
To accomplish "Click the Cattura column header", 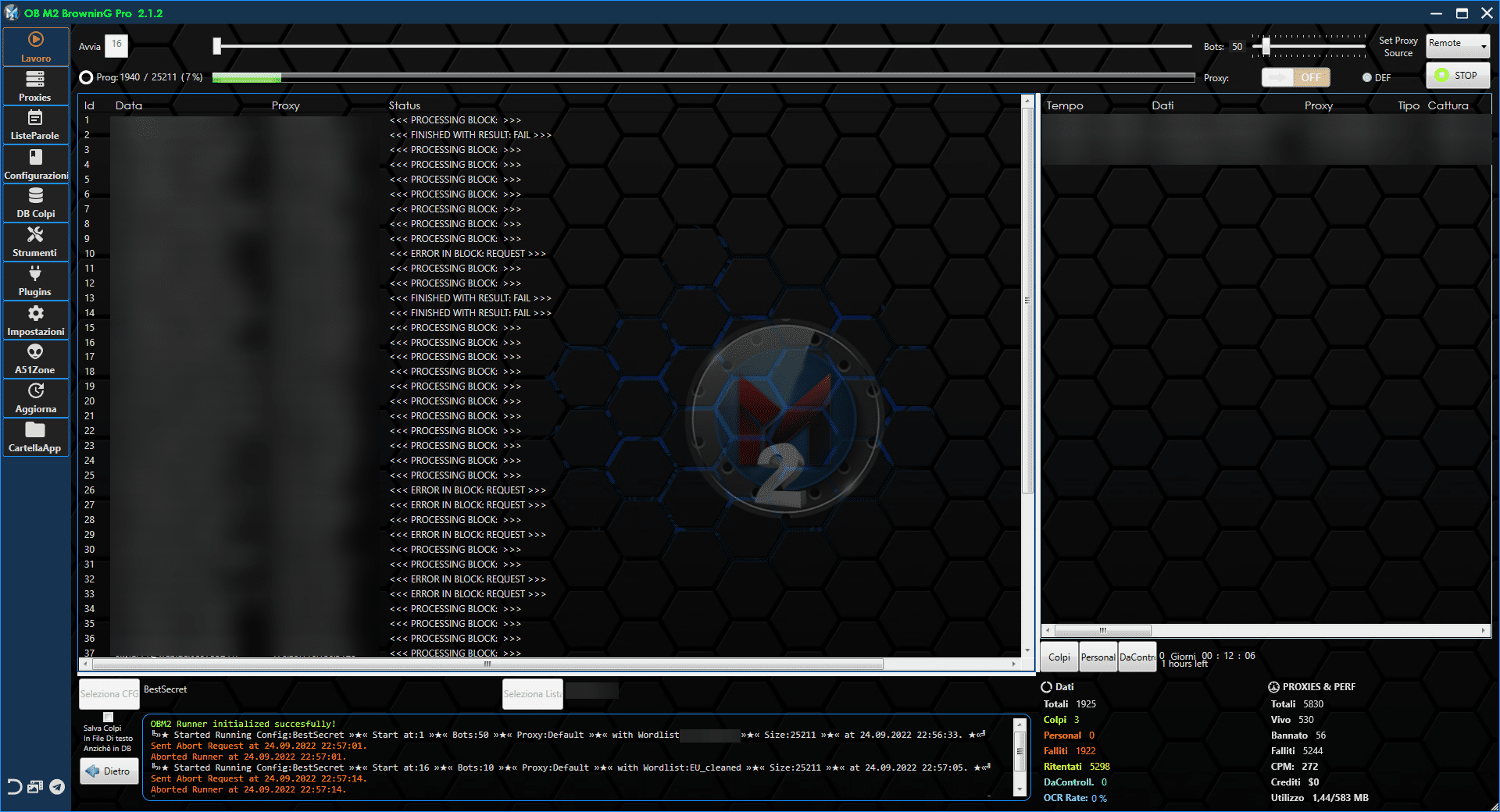I will (x=1448, y=105).
